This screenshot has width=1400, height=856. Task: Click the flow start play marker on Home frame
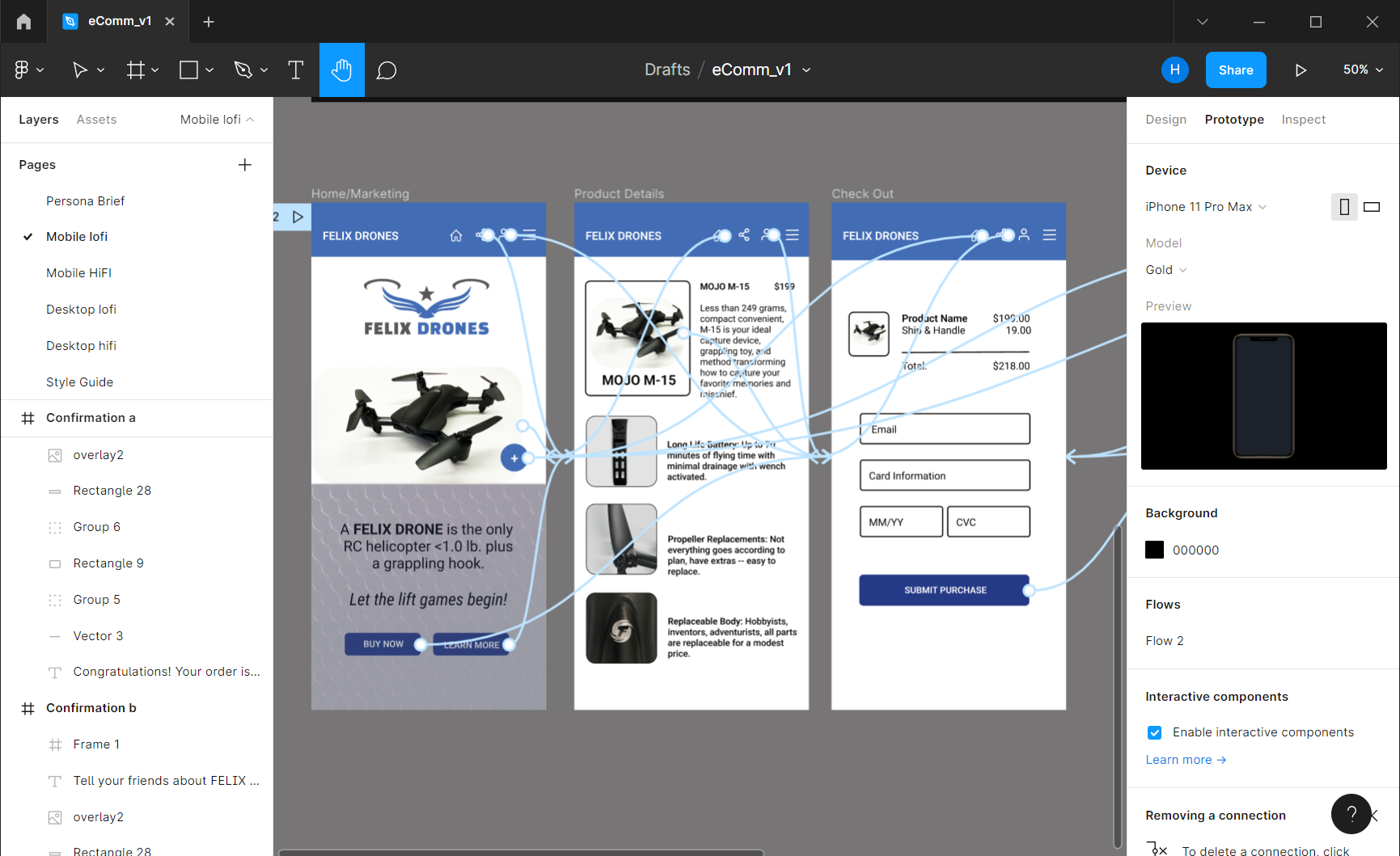(x=298, y=217)
